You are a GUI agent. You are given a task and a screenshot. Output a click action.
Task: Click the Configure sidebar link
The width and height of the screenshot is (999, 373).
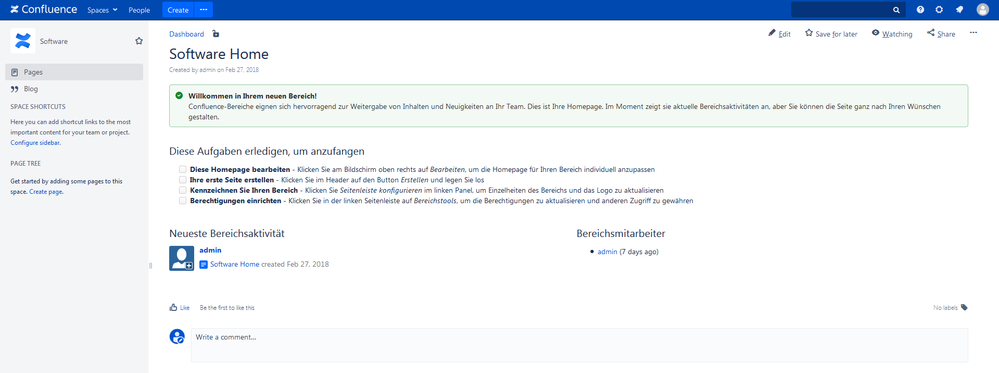click(x=36, y=143)
